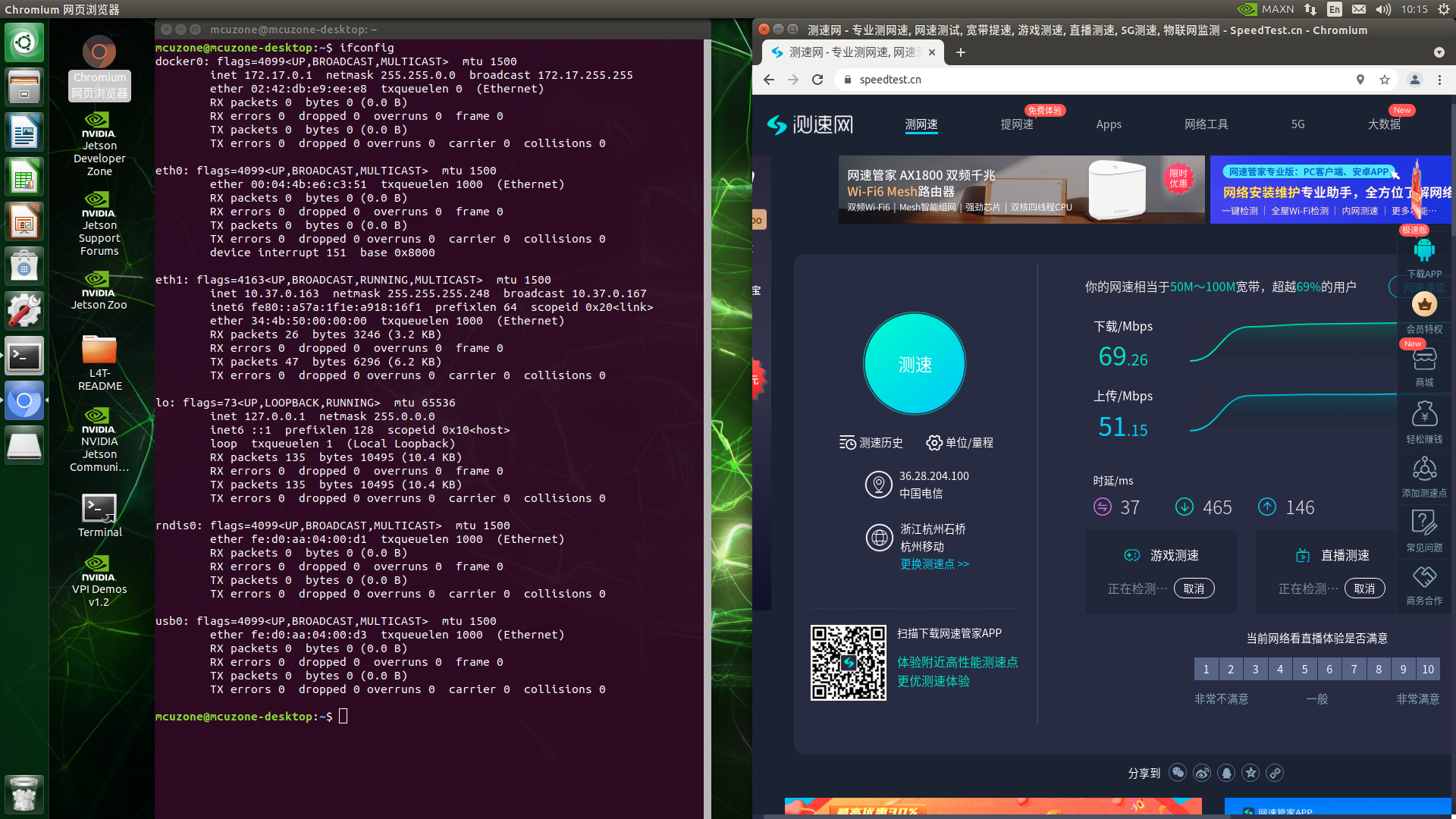
Task: Open Jetson Support Forums desktop shortcut
Action: point(99,224)
